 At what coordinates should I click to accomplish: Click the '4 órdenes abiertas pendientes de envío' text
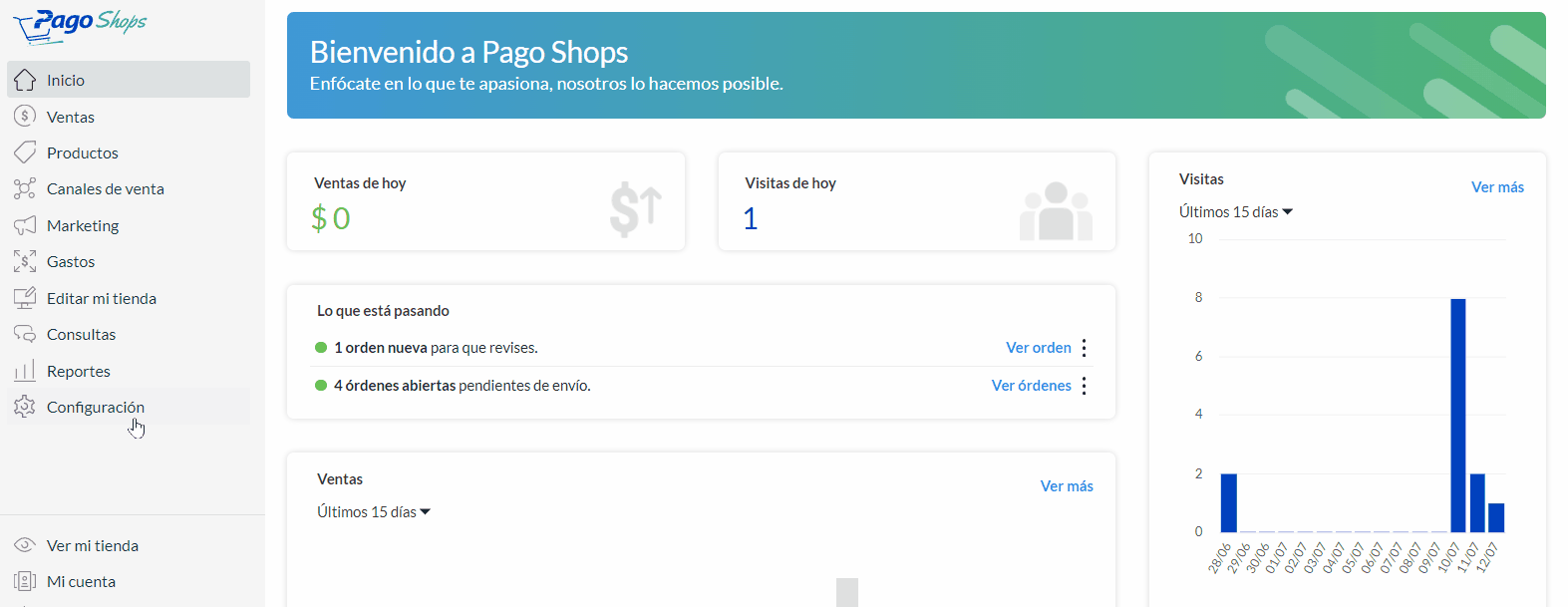coord(463,386)
